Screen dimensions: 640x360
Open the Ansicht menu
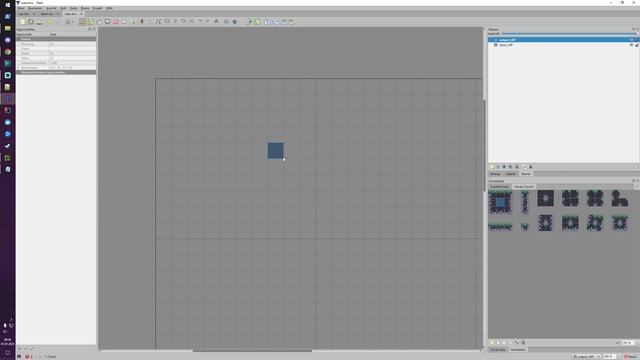[x=51, y=8]
